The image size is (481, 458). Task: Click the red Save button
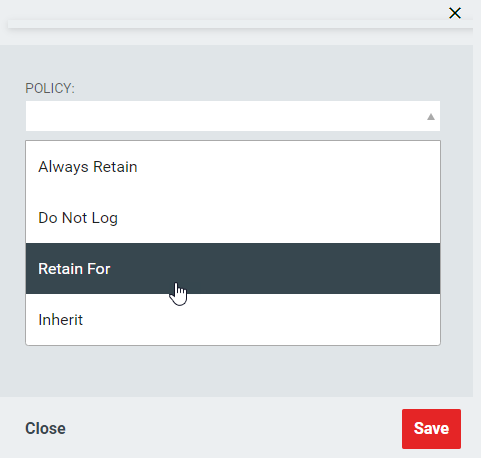(x=431, y=429)
